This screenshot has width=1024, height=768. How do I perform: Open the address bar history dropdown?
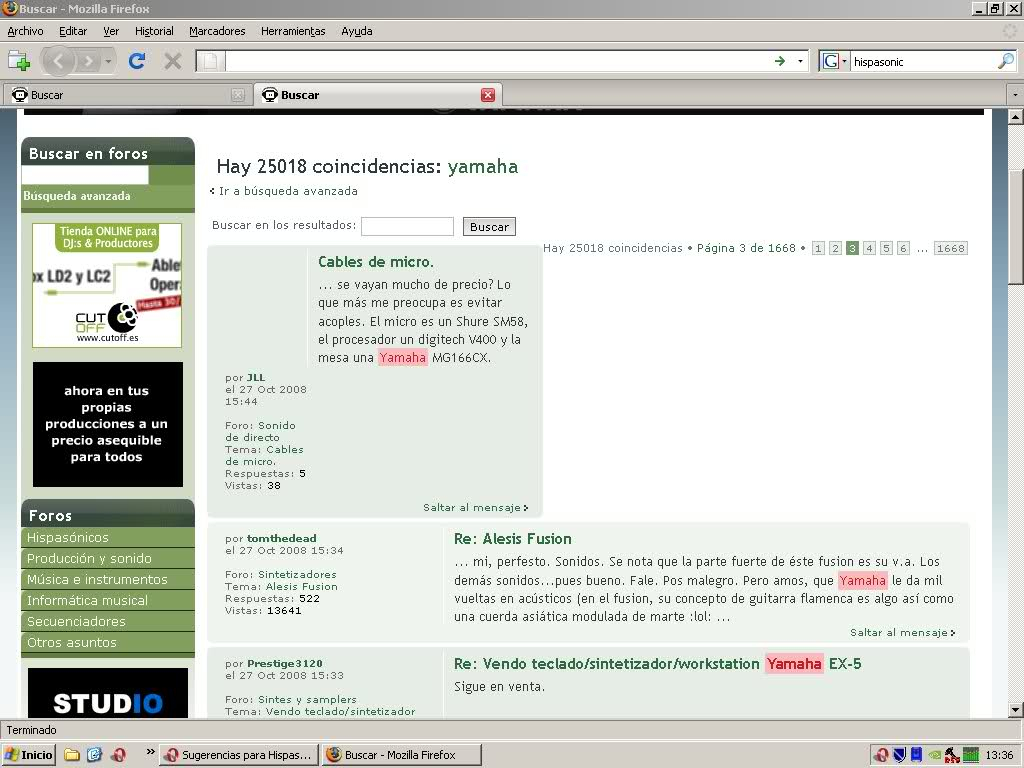click(x=800, y=61)
